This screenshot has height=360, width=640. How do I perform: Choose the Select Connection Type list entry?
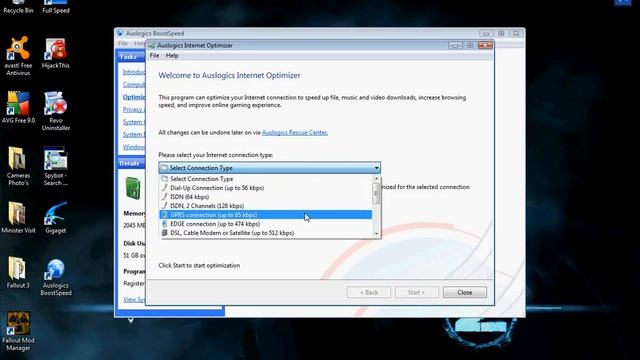(265, 179)
